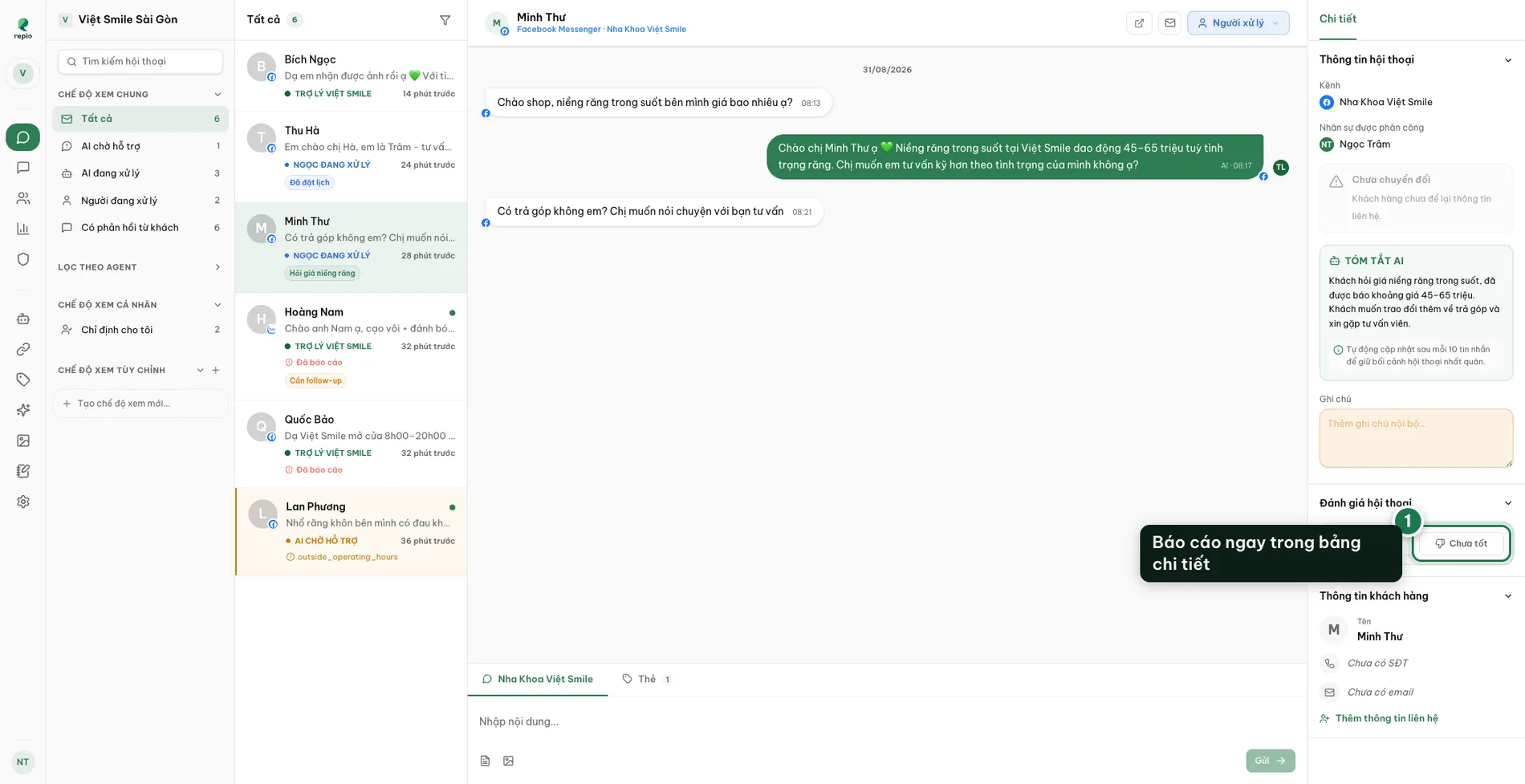Select the AI chờ hỗ trợ view
1525x784 pixels.
point(140,146)
